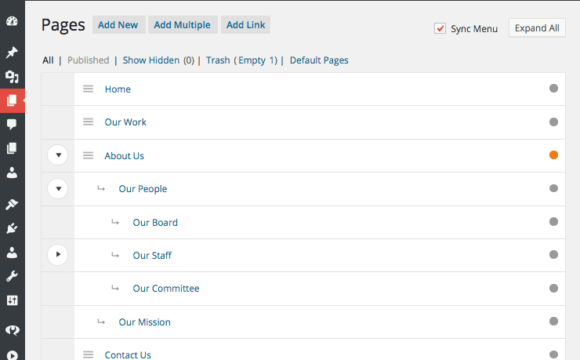The height and width of the screenshot is (360, 580).
Task: Open the Our Board page link
Action: (x=155, y=222)
